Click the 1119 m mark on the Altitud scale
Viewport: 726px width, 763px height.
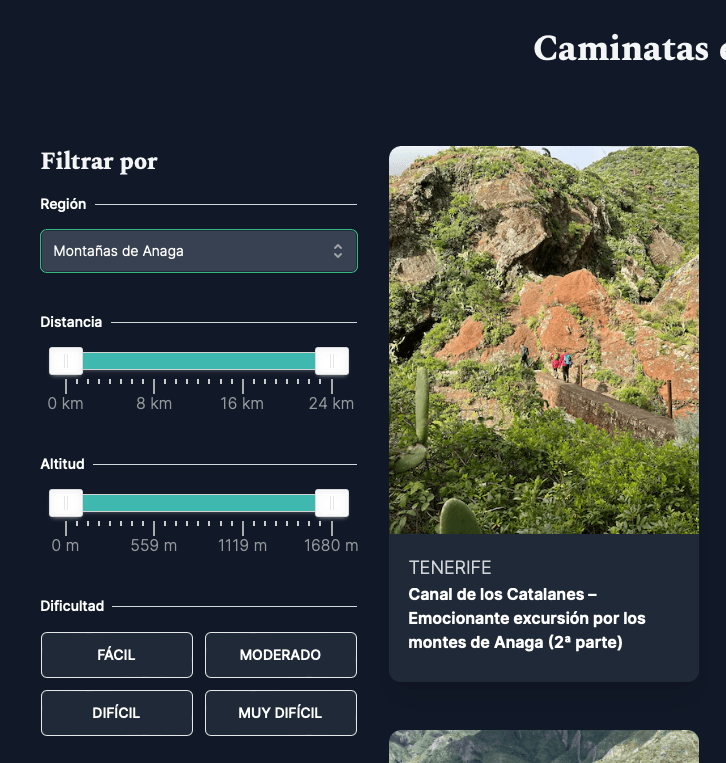pos(242,546)
